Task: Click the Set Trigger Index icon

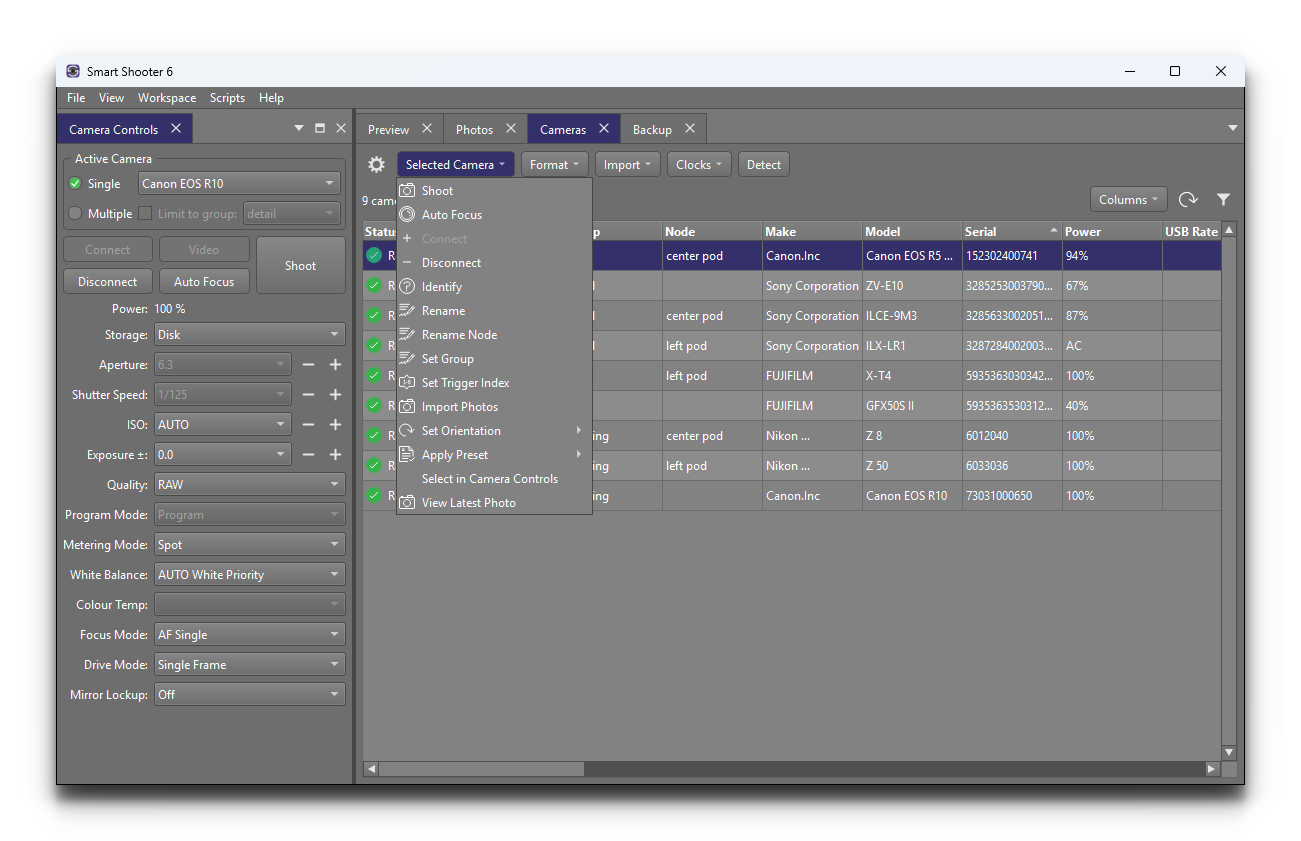Action: click(x=407, y=383)
